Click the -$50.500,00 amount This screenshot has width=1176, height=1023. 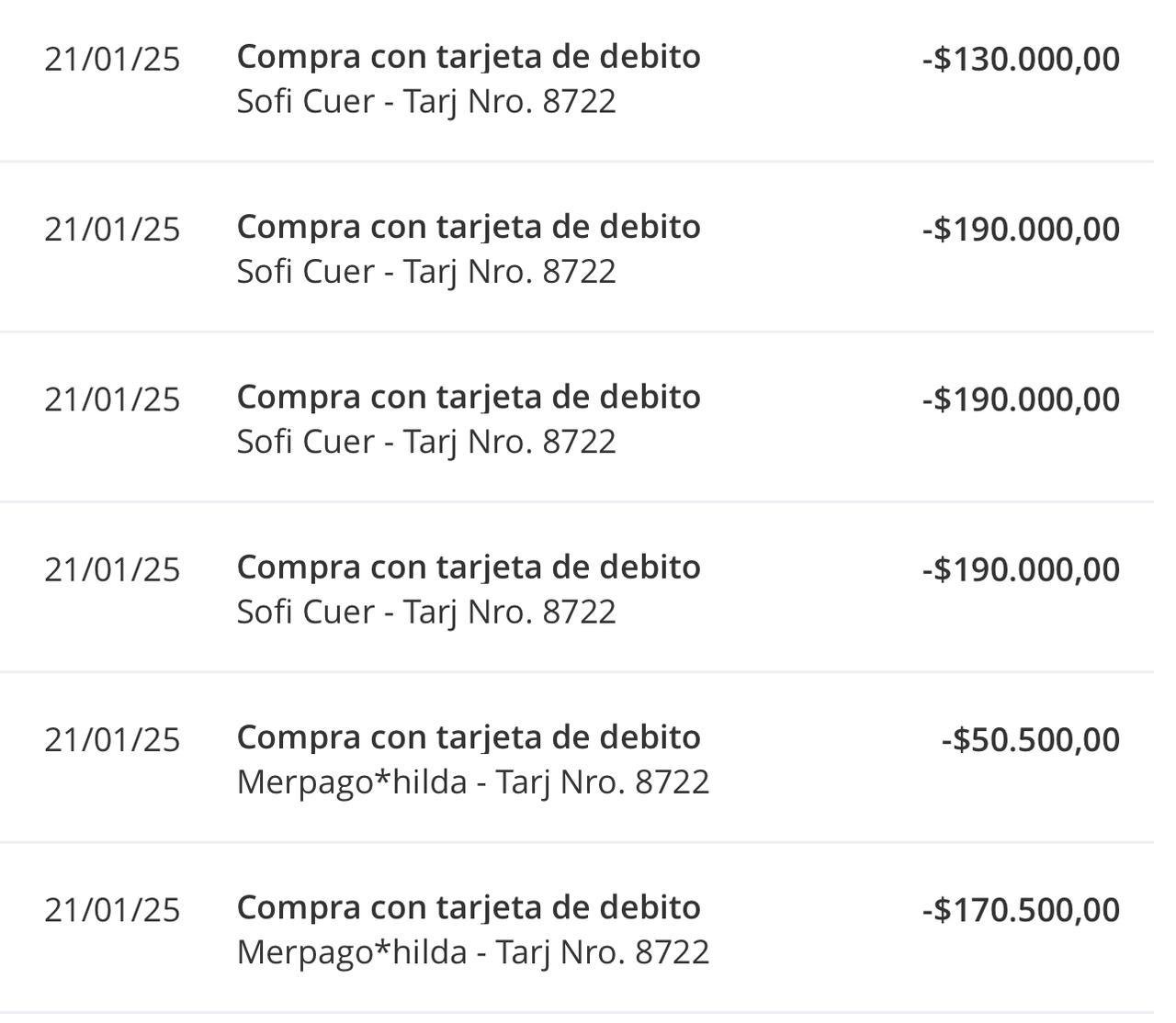pyautogui.click(x=1030, y=740)
